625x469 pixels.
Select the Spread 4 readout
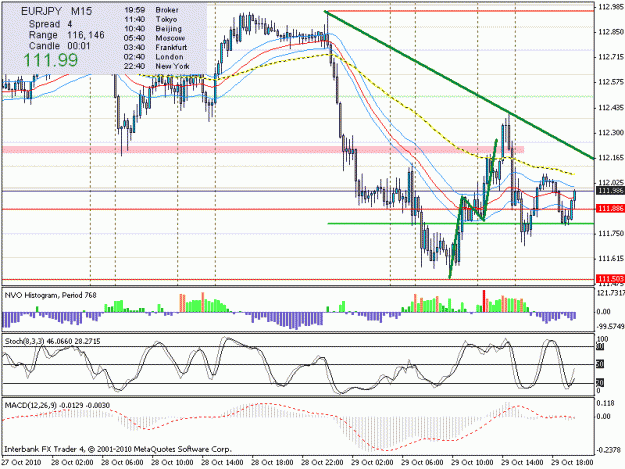[50, 24]
